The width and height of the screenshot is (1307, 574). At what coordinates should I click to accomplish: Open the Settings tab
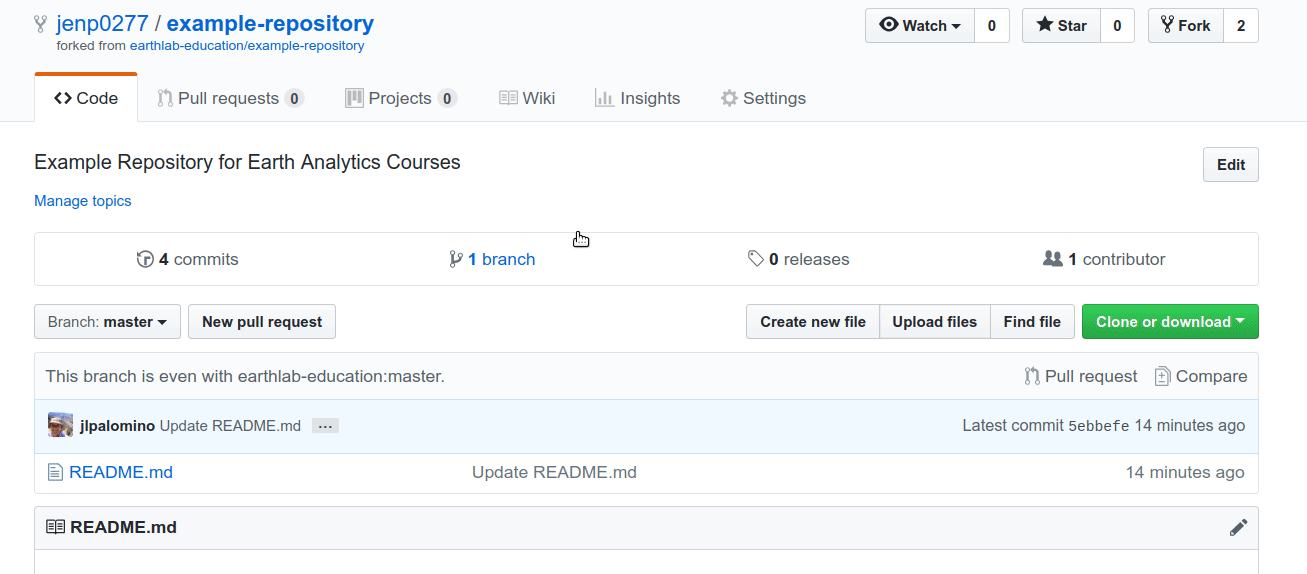763,98
